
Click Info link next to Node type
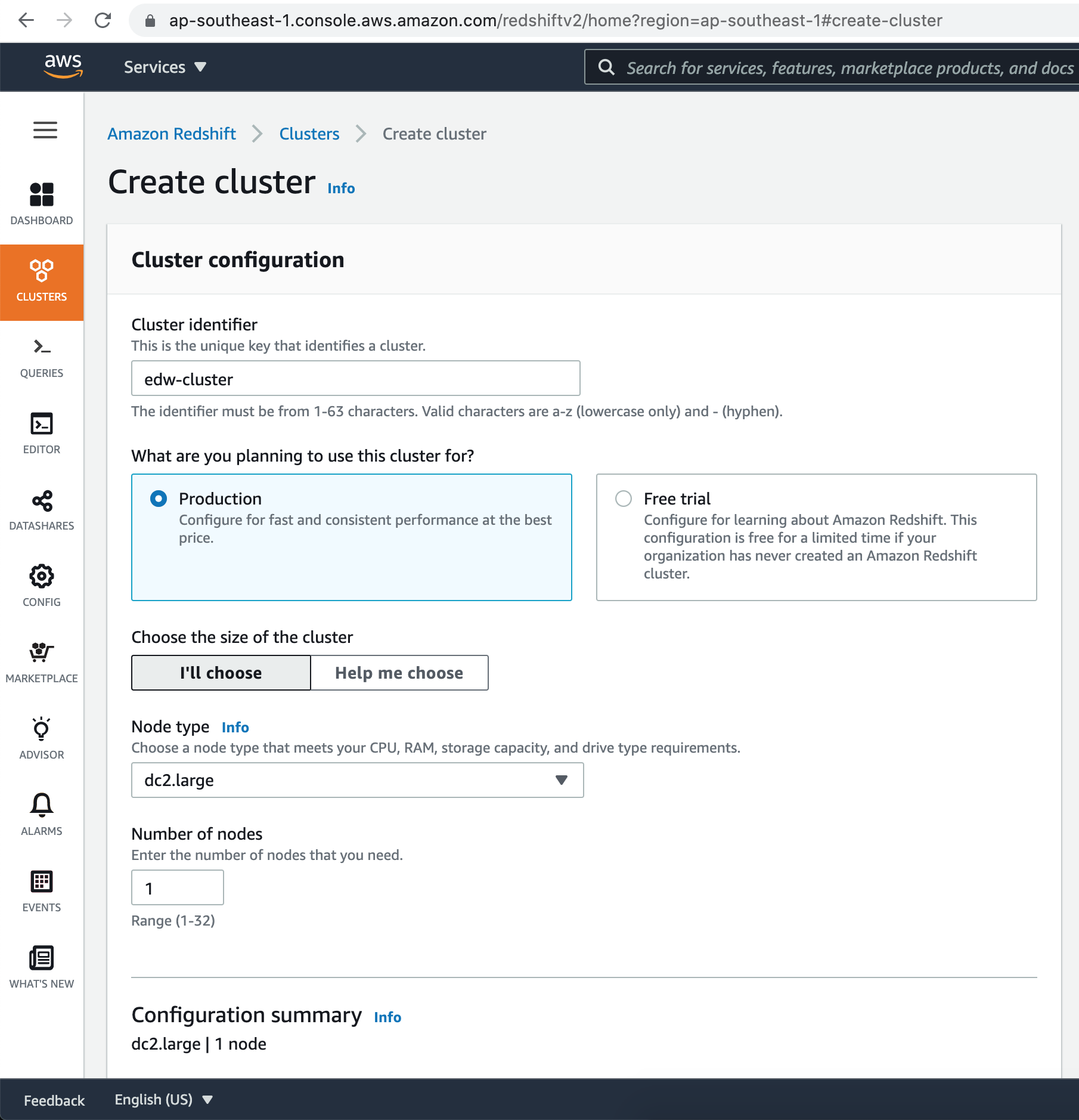pos(235,727)
